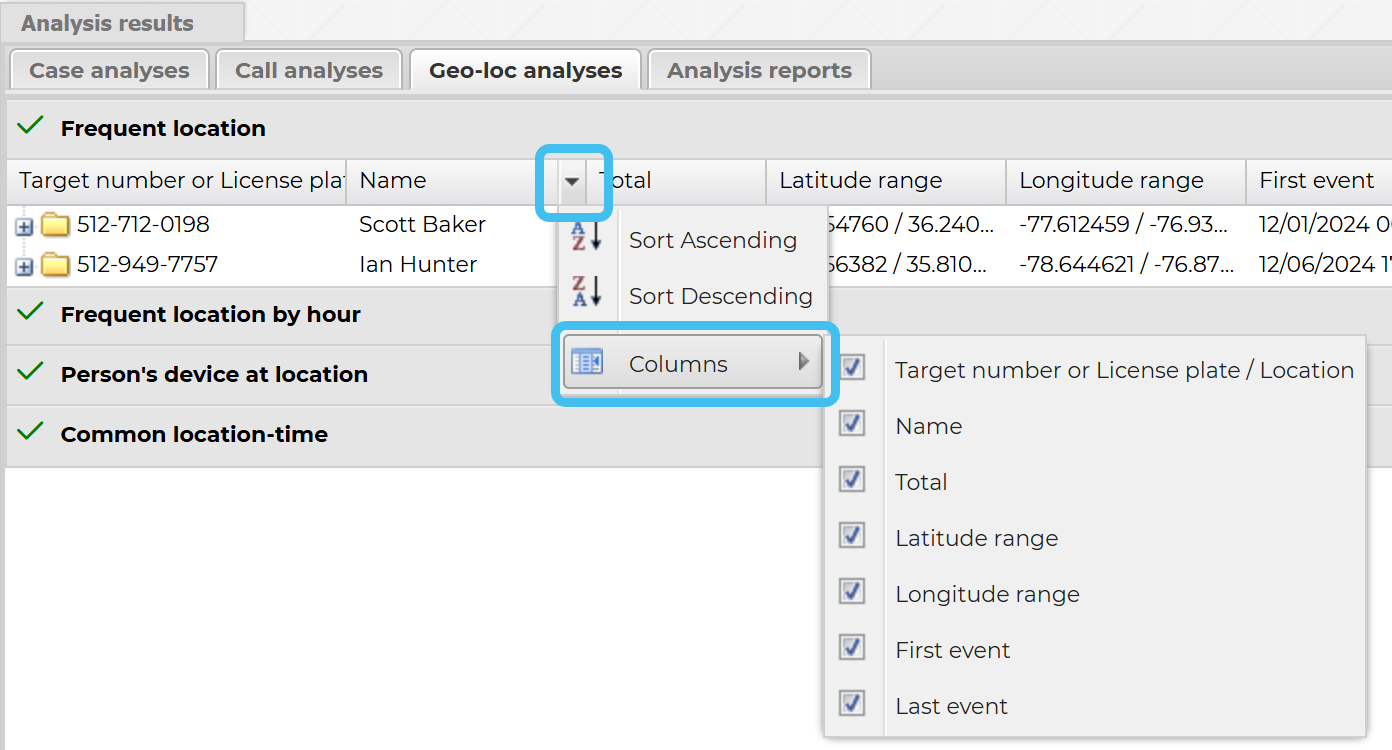
Task: Choose Sort Descending from the menu
Action: click(x=720, y=296)
